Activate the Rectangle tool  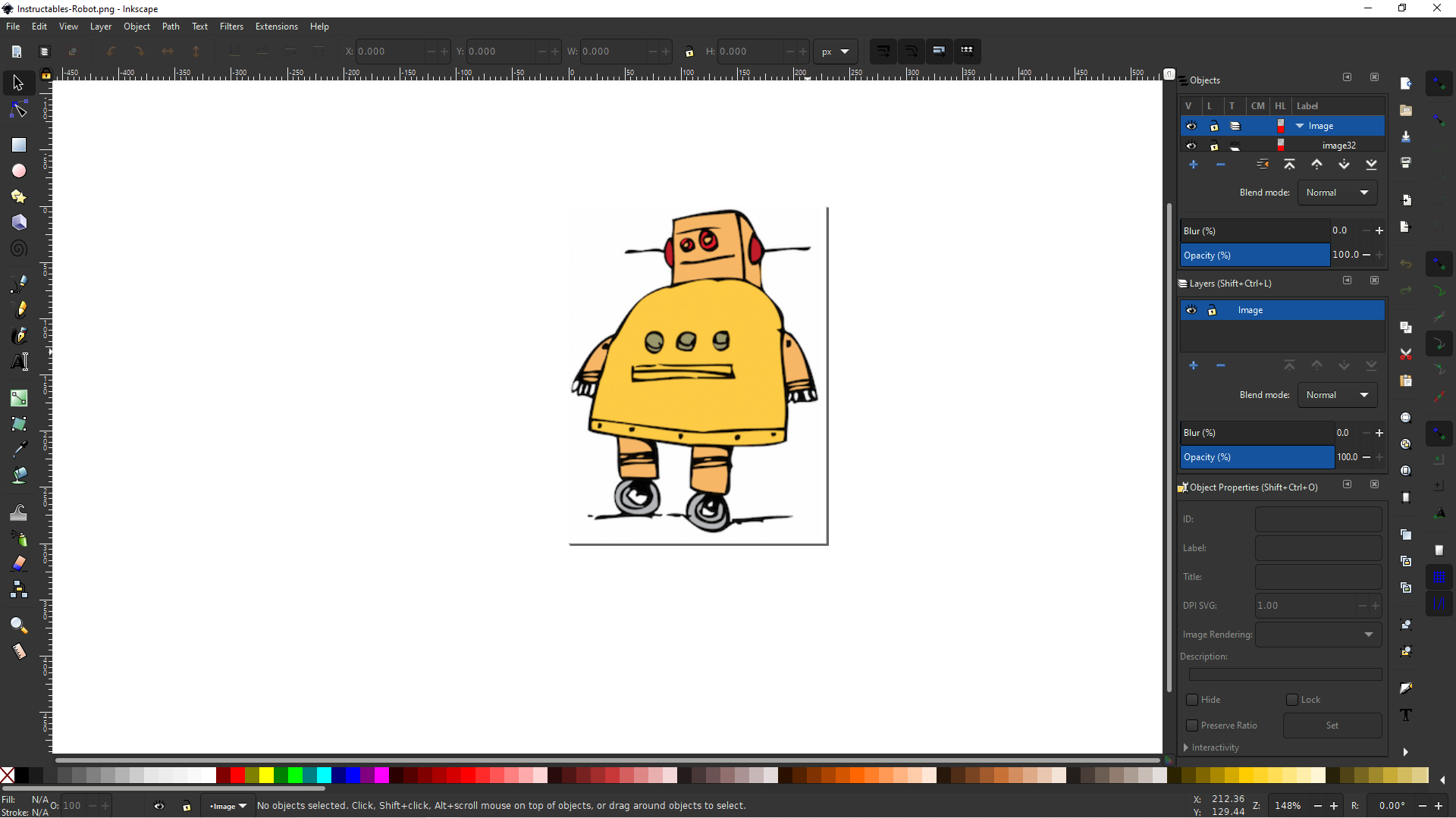click(17, 144)
